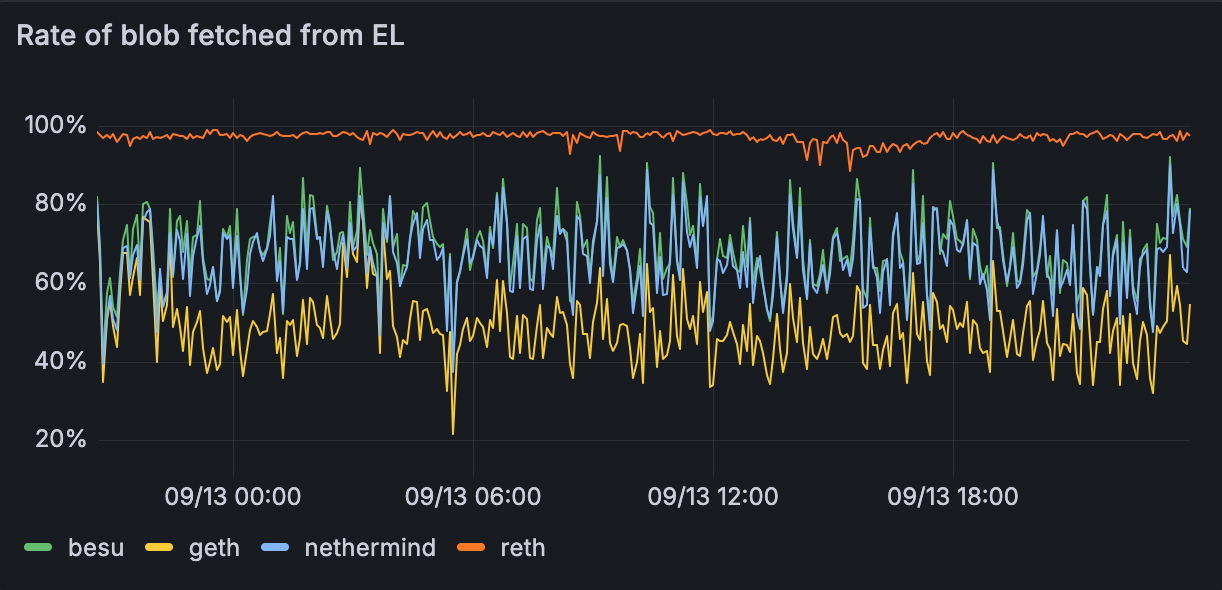Toggle the nethermind legend label
The height and width of the screenshot is (590, 1222).
click(370, 547)
